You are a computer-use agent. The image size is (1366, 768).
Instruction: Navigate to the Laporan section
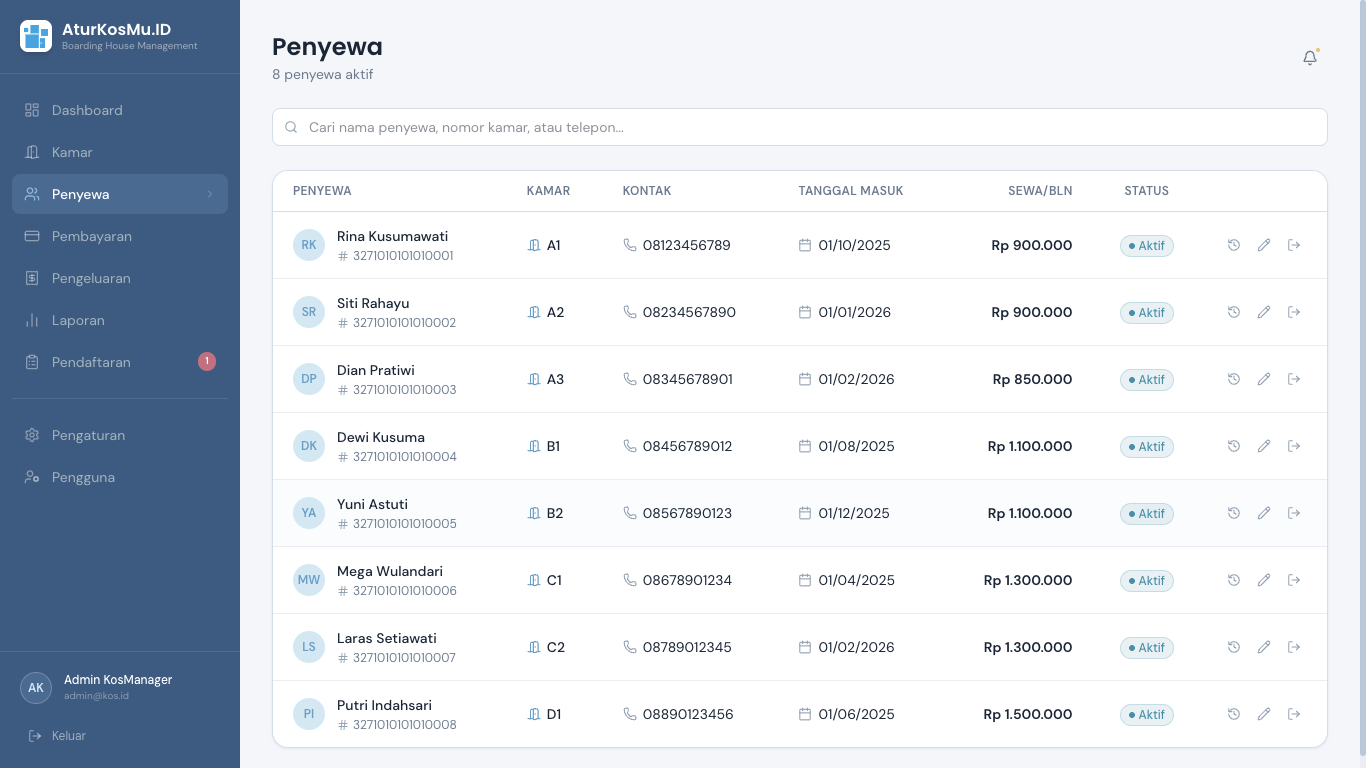click(x=78, y=320)
